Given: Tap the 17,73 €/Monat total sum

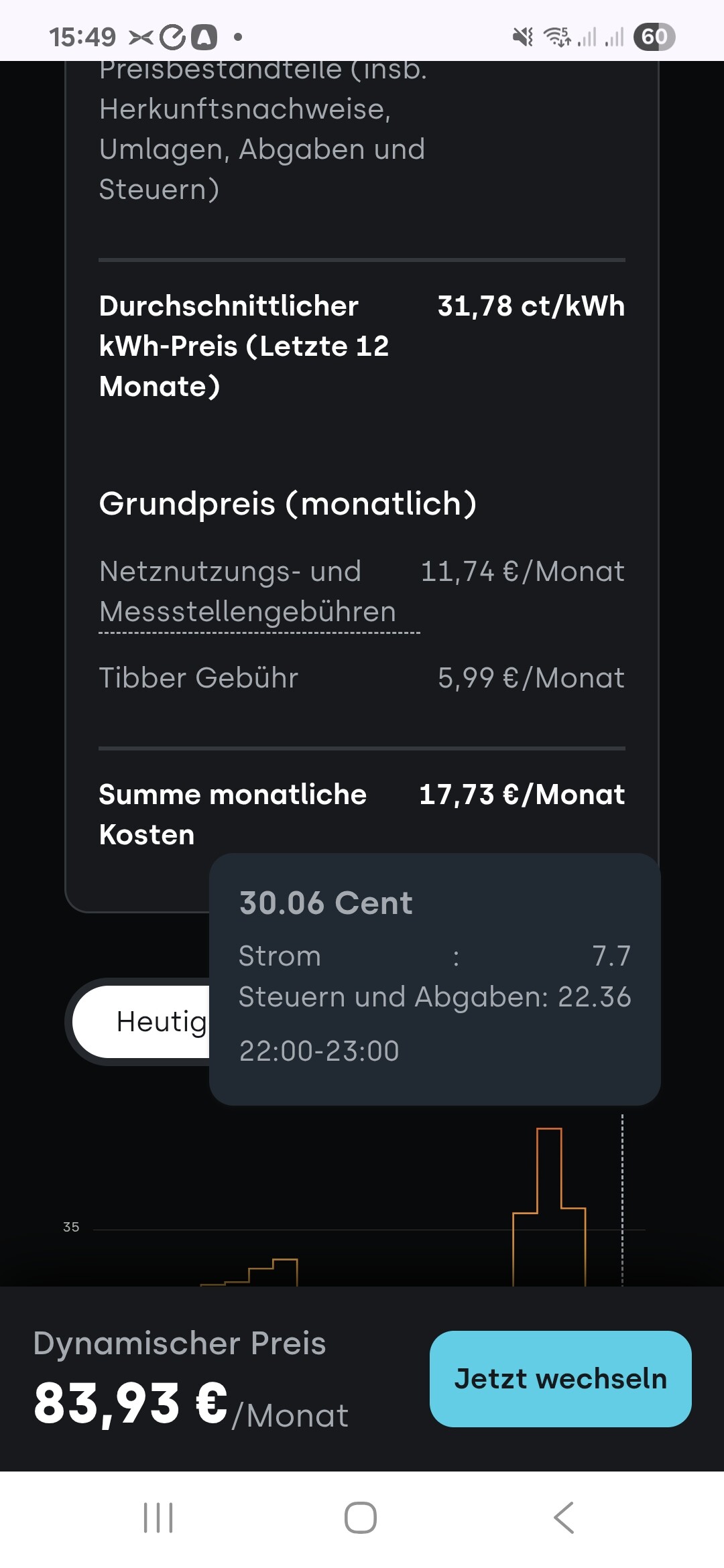Looking at the screenshot, I should (x=522, y=795).
